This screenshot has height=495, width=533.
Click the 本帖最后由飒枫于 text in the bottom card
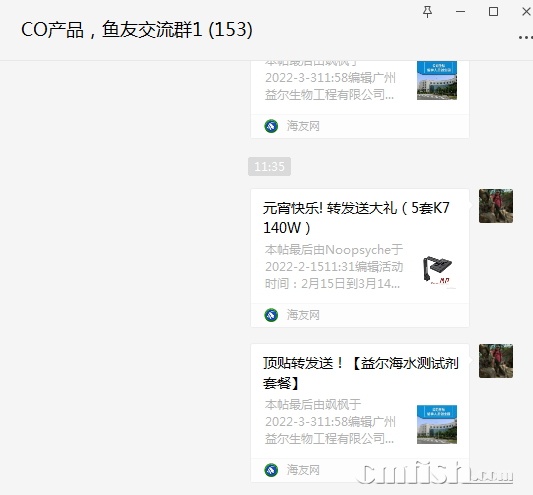point(313,405)
